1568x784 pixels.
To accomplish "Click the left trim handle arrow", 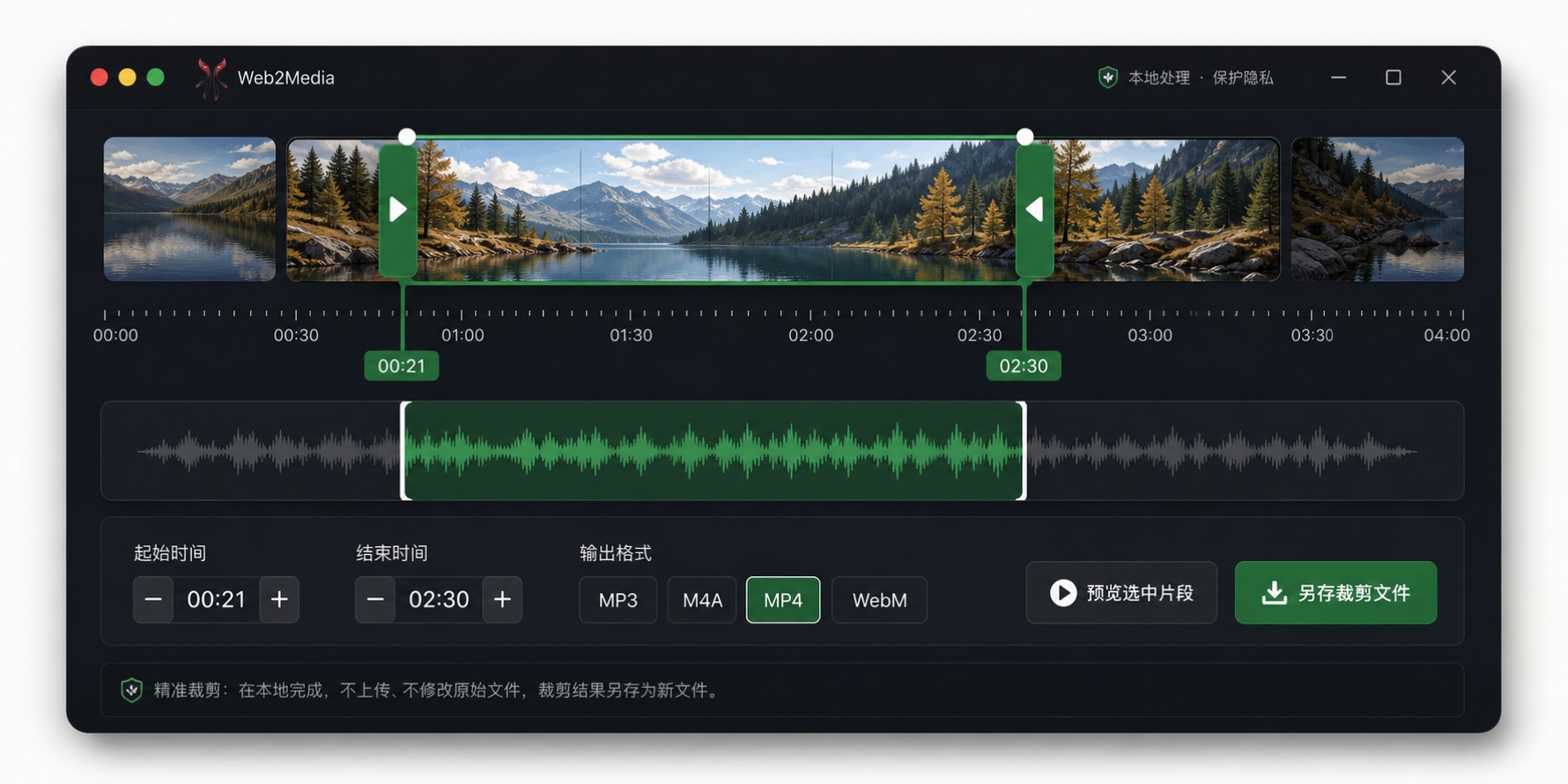I will point(398,210).
